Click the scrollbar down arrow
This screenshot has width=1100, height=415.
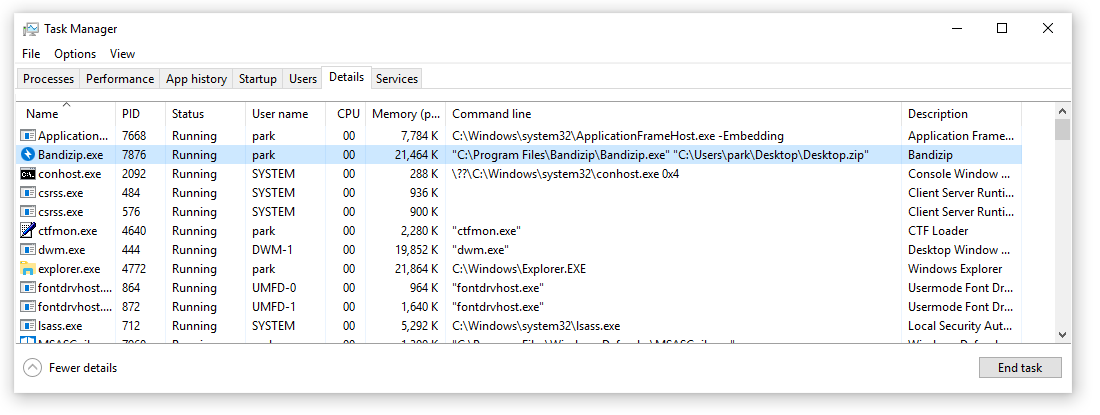(x=1062, y=335)
